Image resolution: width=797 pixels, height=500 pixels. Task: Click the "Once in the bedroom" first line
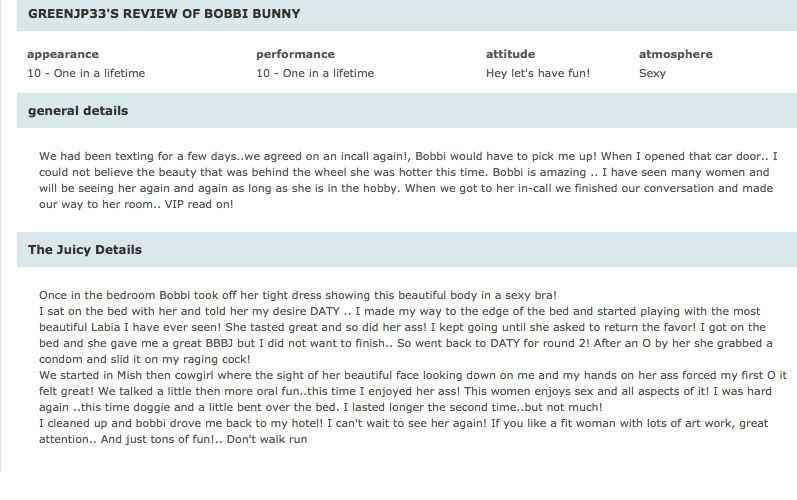(x=298, y=295)
